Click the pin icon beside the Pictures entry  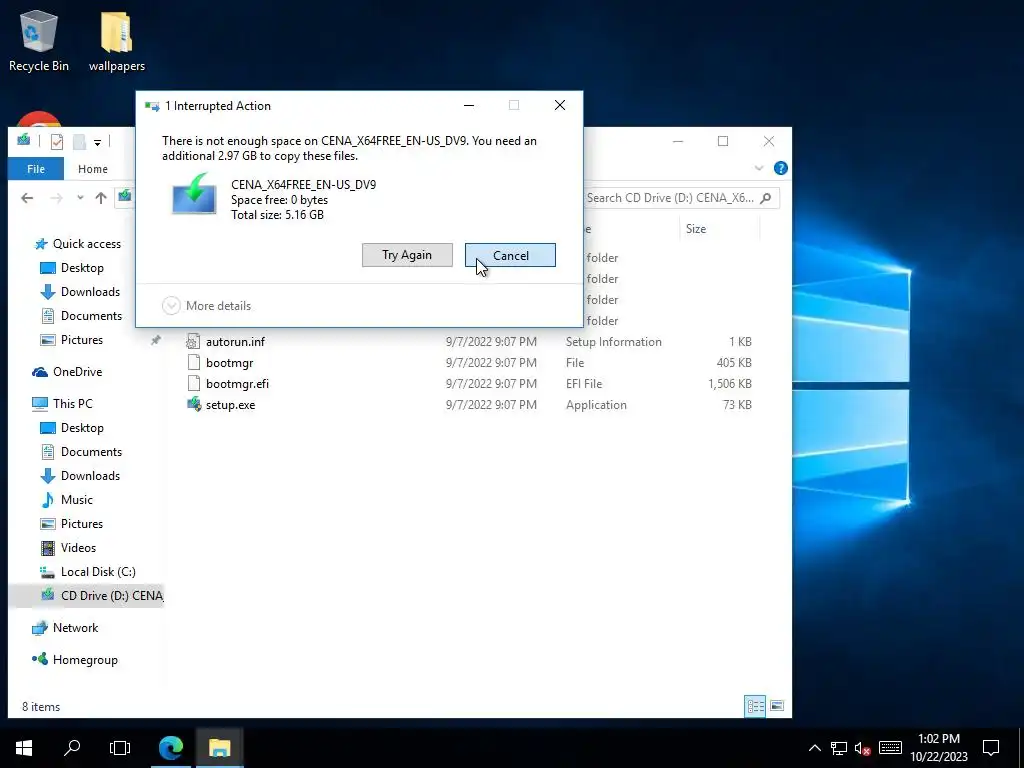point(155,340)
